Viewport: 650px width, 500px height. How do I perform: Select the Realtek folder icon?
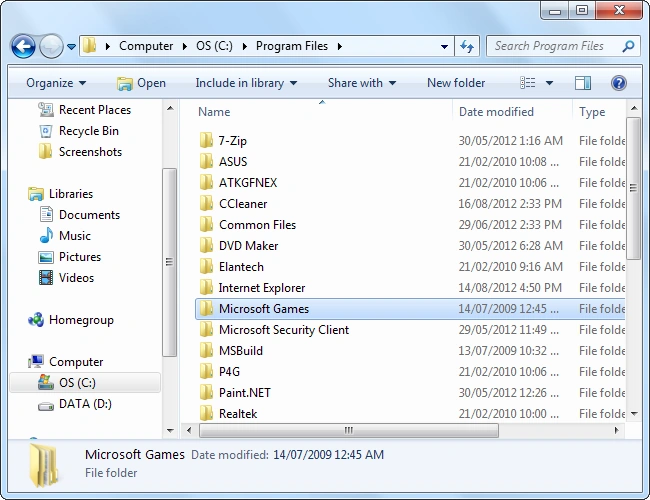206,413
